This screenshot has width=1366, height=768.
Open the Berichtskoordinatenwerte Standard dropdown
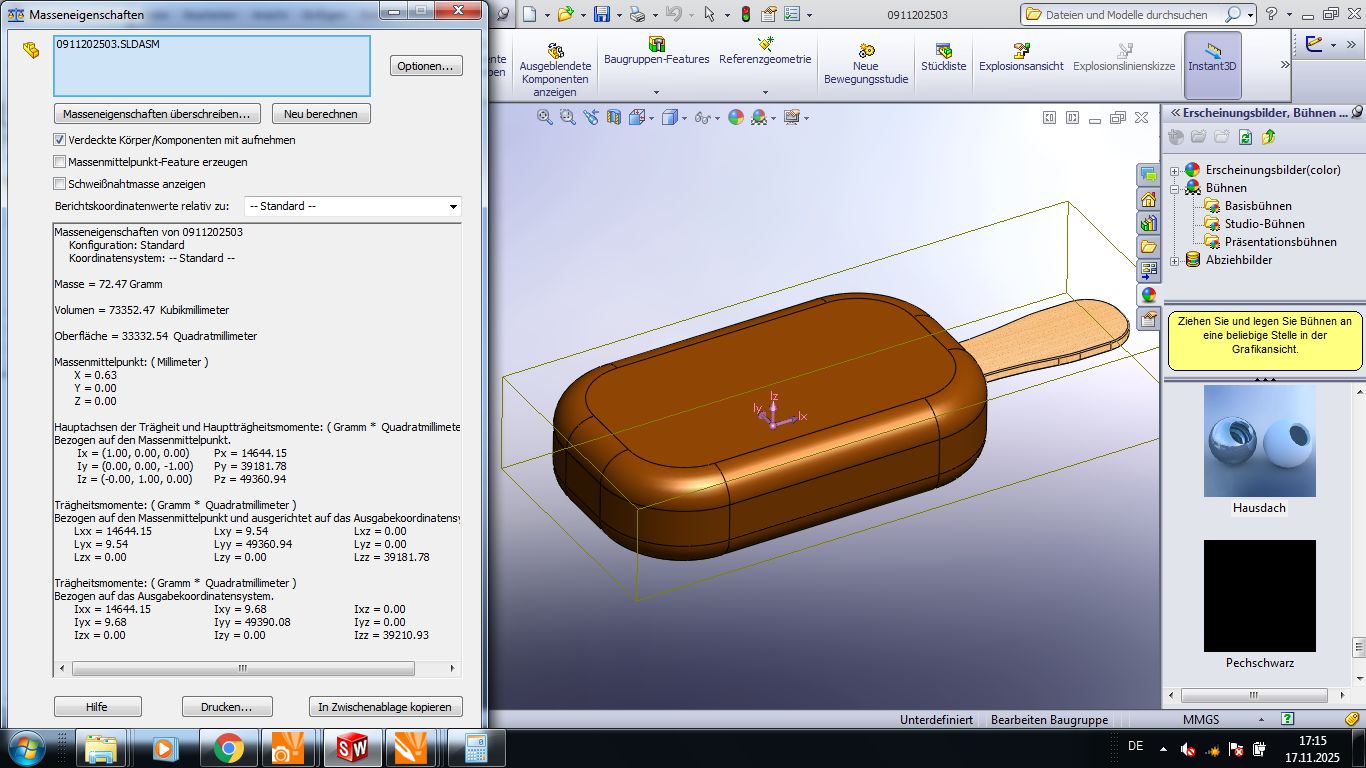(x=353, y=206)
